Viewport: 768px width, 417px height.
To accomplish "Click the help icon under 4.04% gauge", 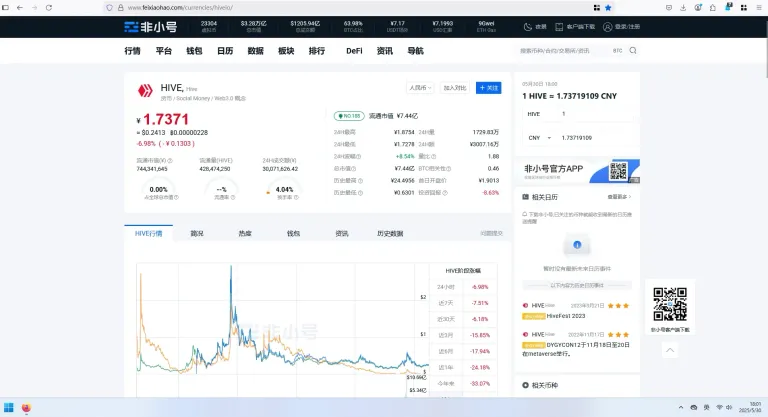I will pos(296,197).
